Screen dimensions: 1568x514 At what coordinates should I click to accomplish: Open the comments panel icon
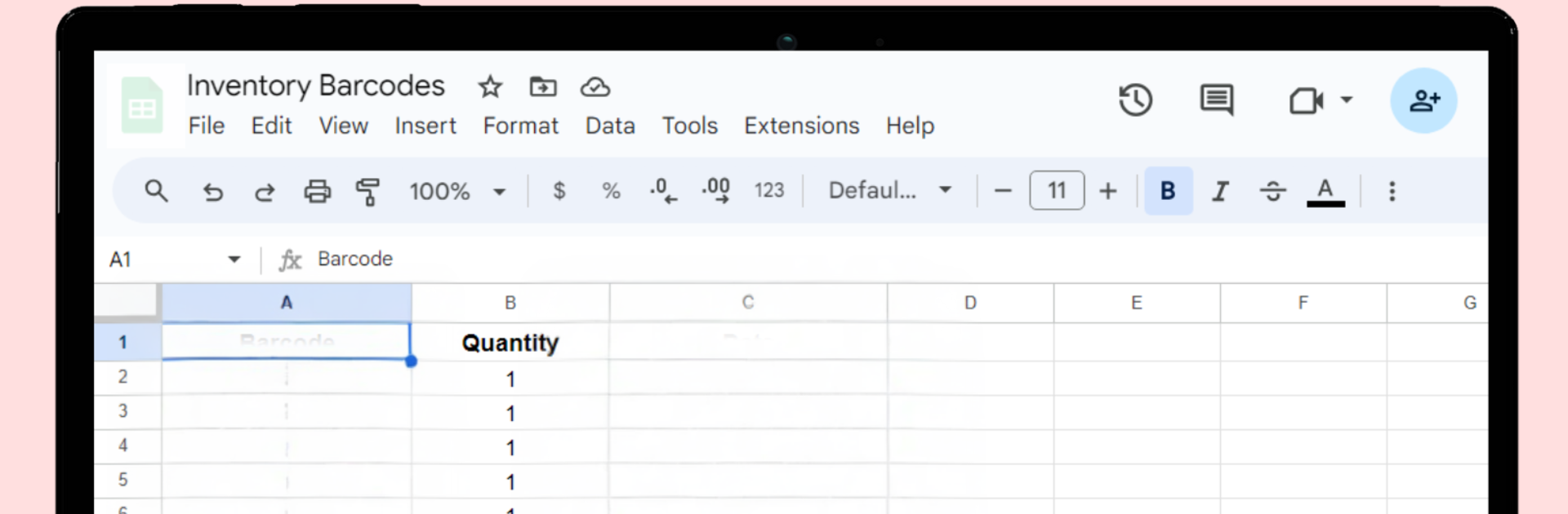(x=1216, y=100)
